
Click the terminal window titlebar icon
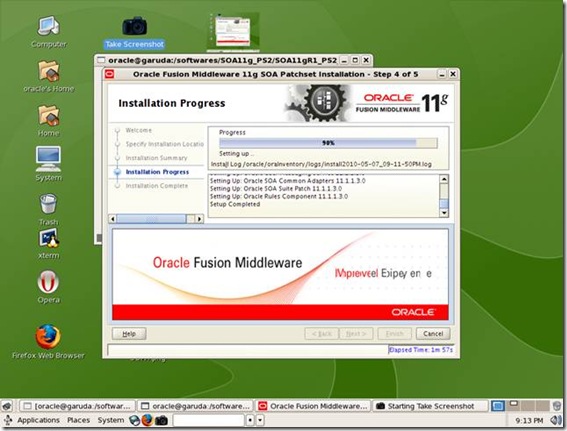(101, 60)
